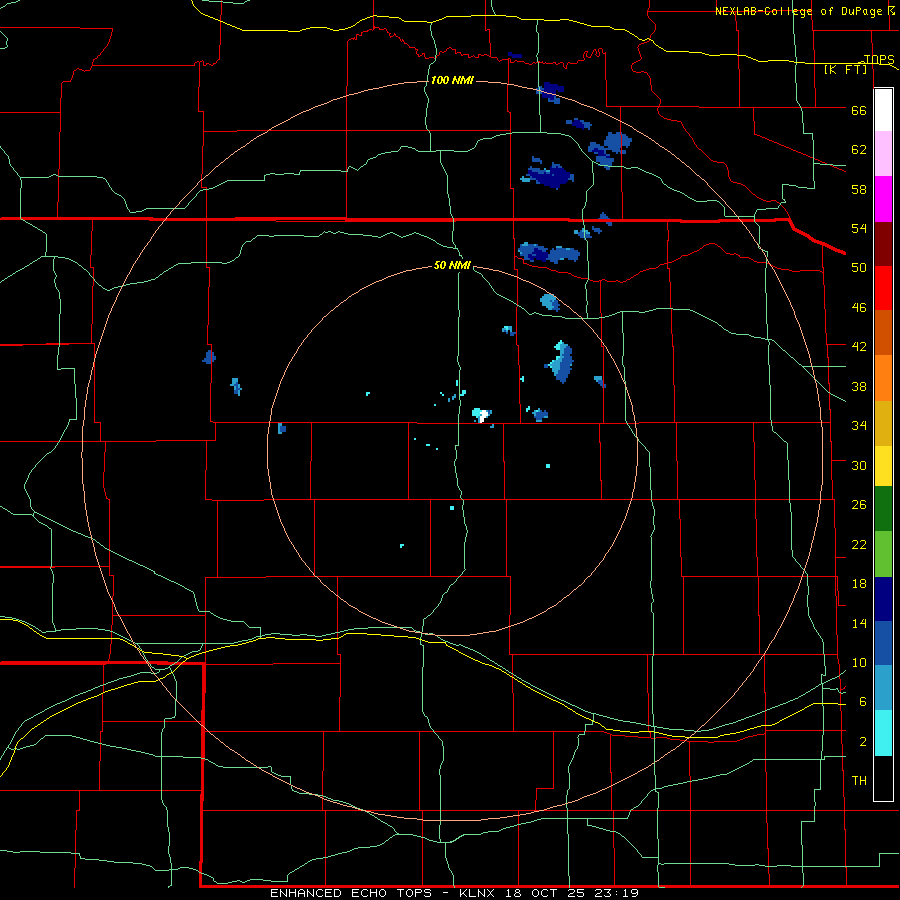
Task: Click the white color swatch in legend
Action: [883, 110]
